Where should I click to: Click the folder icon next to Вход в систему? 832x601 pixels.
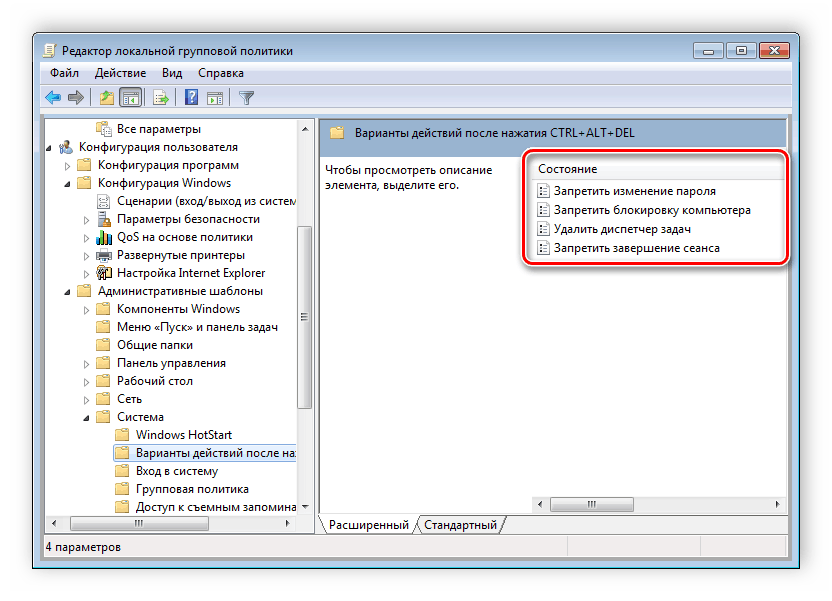[123, 471]
